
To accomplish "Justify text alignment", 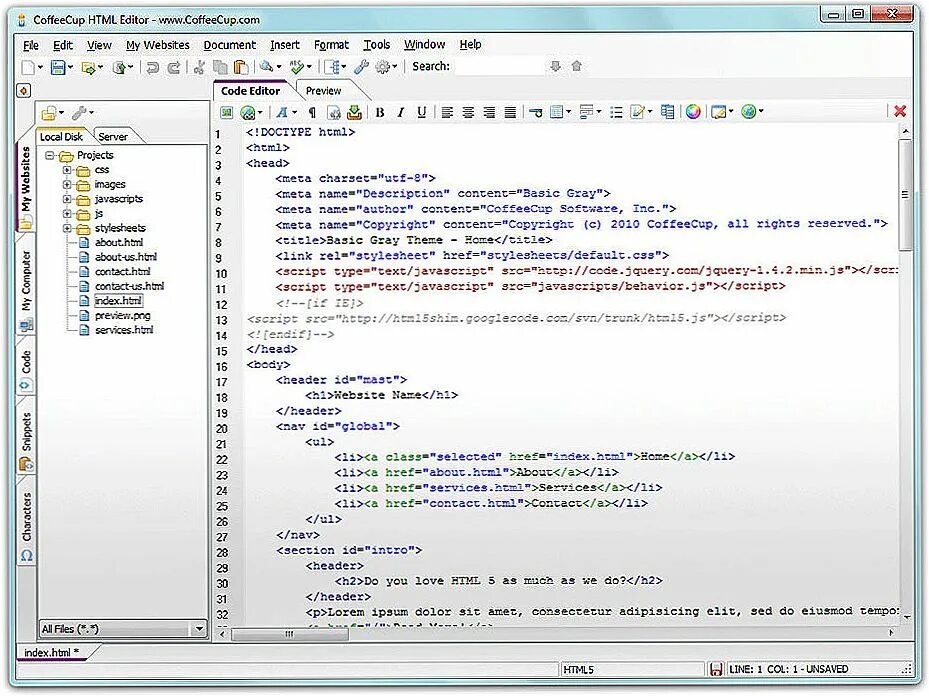I will coord(510,112).
